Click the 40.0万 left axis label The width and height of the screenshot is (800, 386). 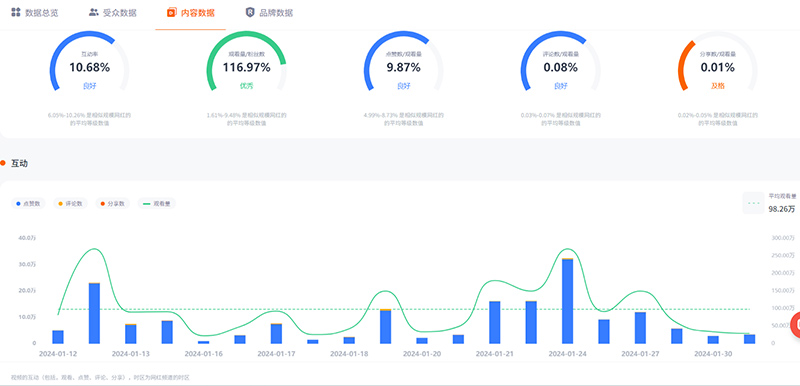point(27,238)
